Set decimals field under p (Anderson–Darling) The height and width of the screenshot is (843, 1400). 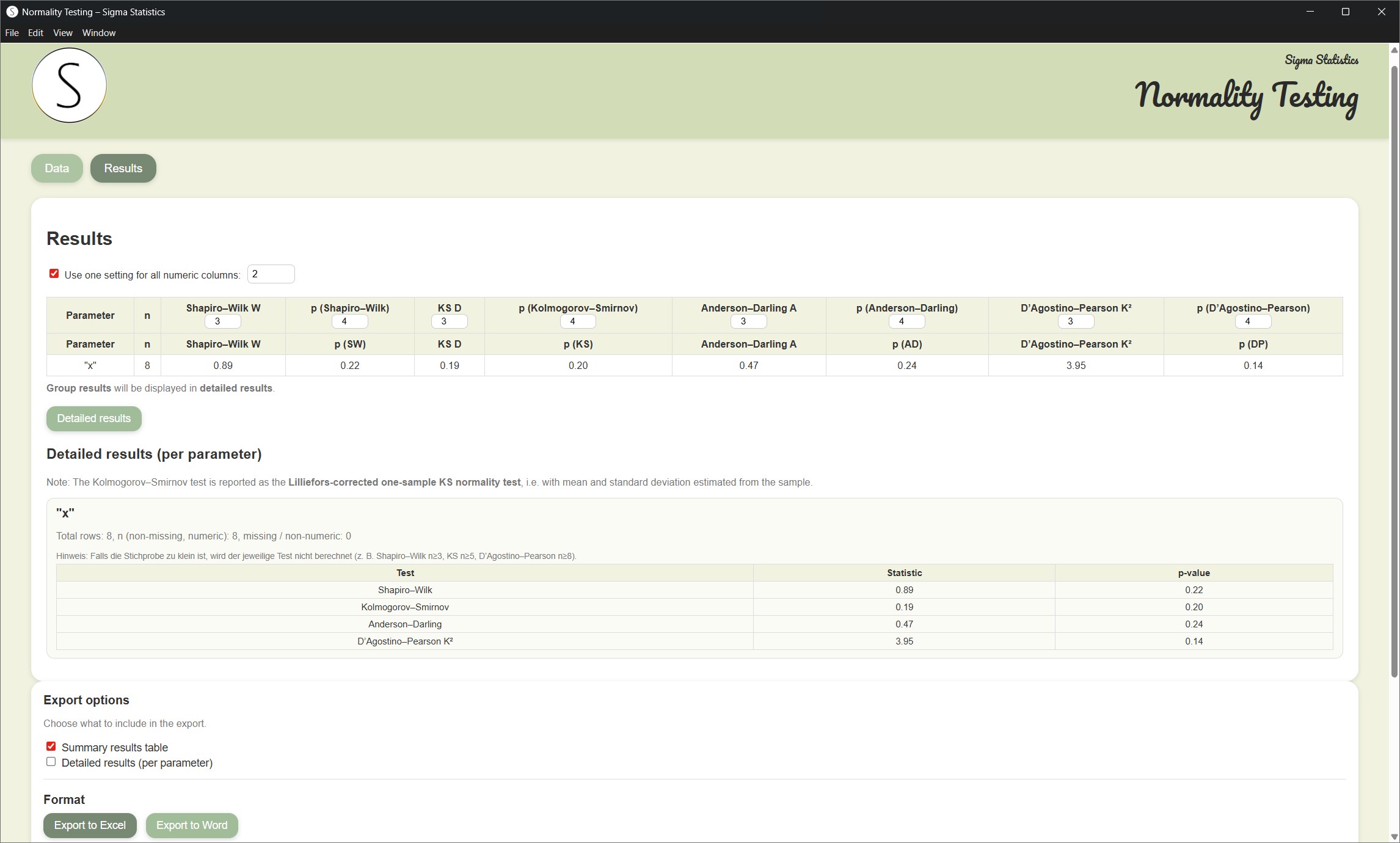(907, 321)
